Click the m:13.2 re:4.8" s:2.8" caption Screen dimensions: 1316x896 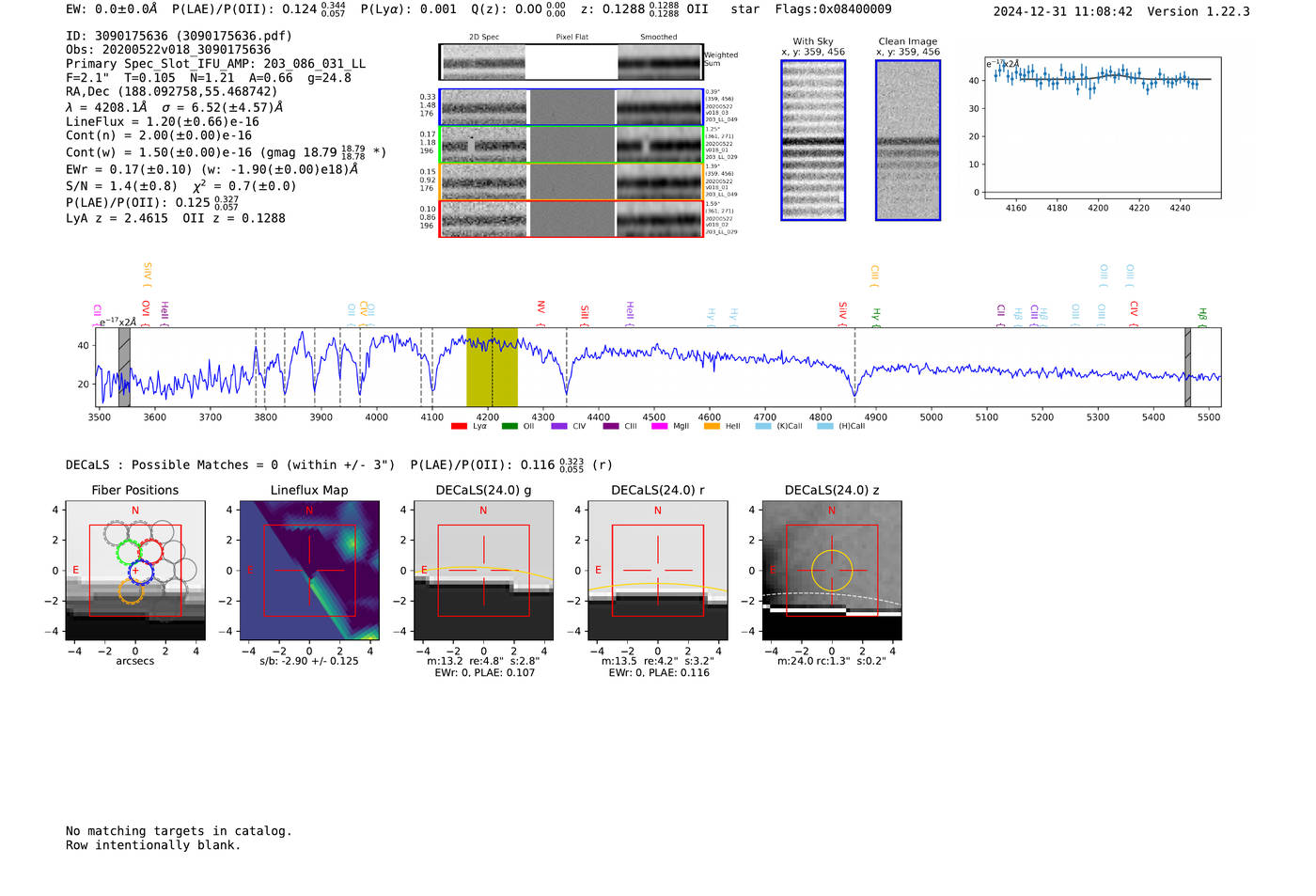coord(484,661)
